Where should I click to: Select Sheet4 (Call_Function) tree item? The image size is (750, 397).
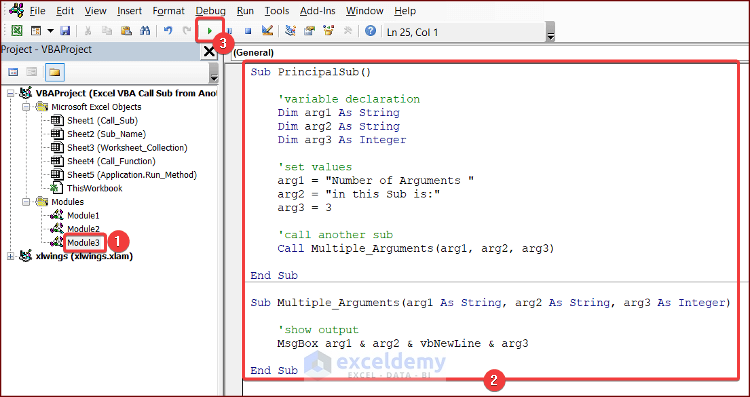click(x=111, y=161)
